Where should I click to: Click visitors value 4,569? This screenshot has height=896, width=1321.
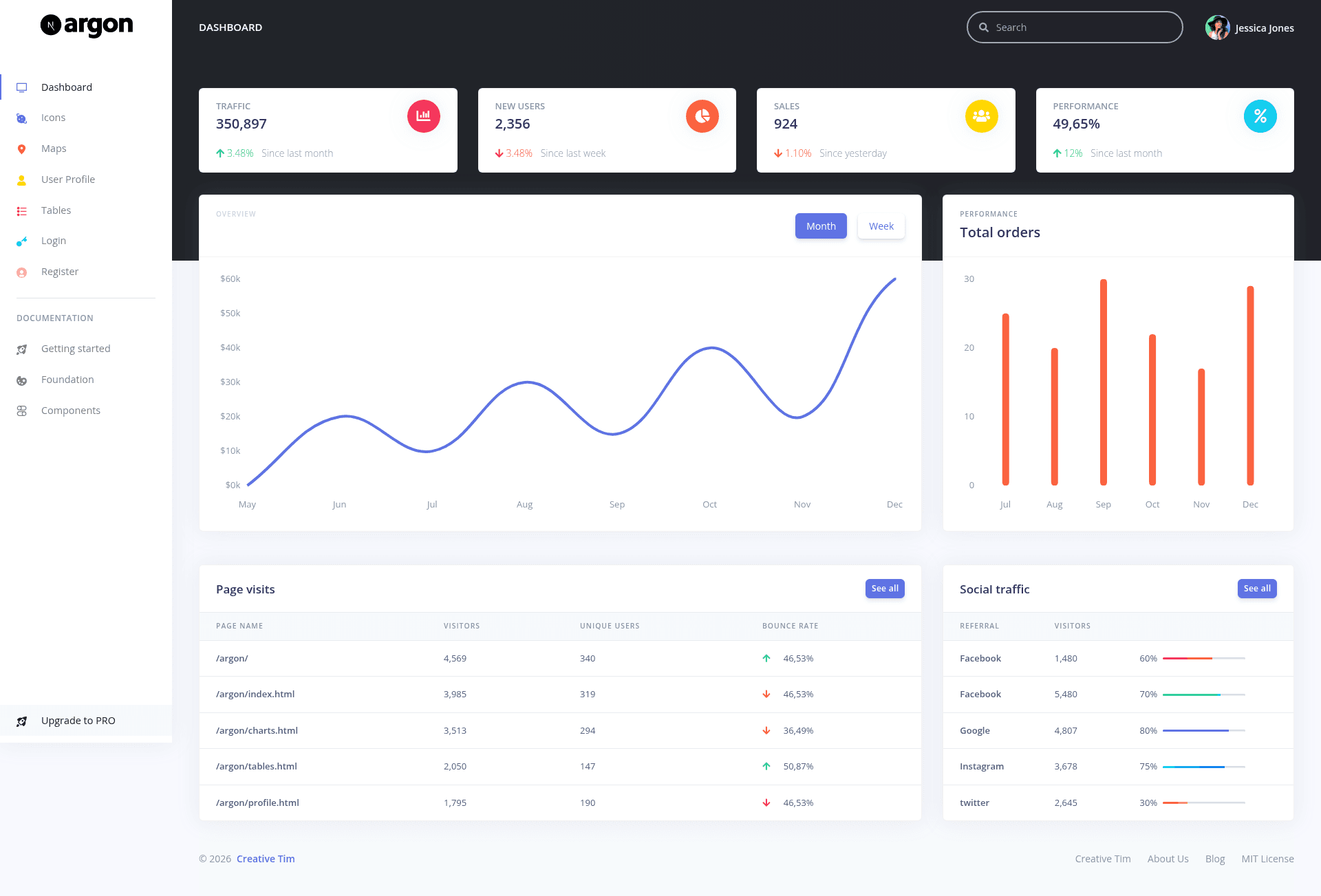(455, 658)
